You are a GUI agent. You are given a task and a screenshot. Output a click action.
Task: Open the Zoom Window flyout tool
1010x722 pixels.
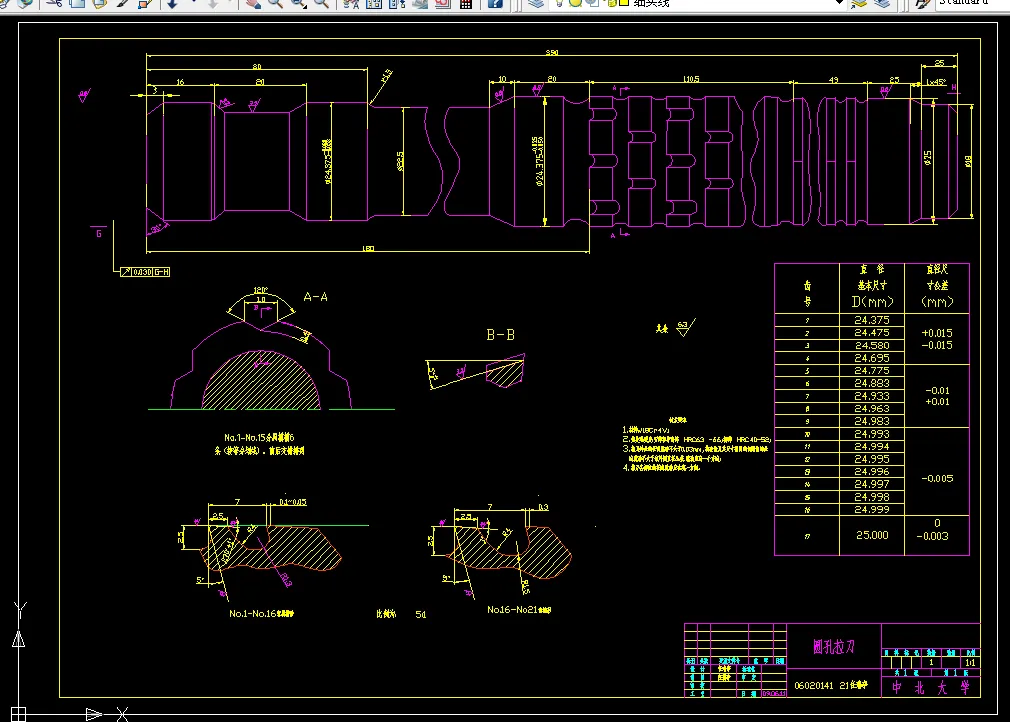click(x=298, y=3)
